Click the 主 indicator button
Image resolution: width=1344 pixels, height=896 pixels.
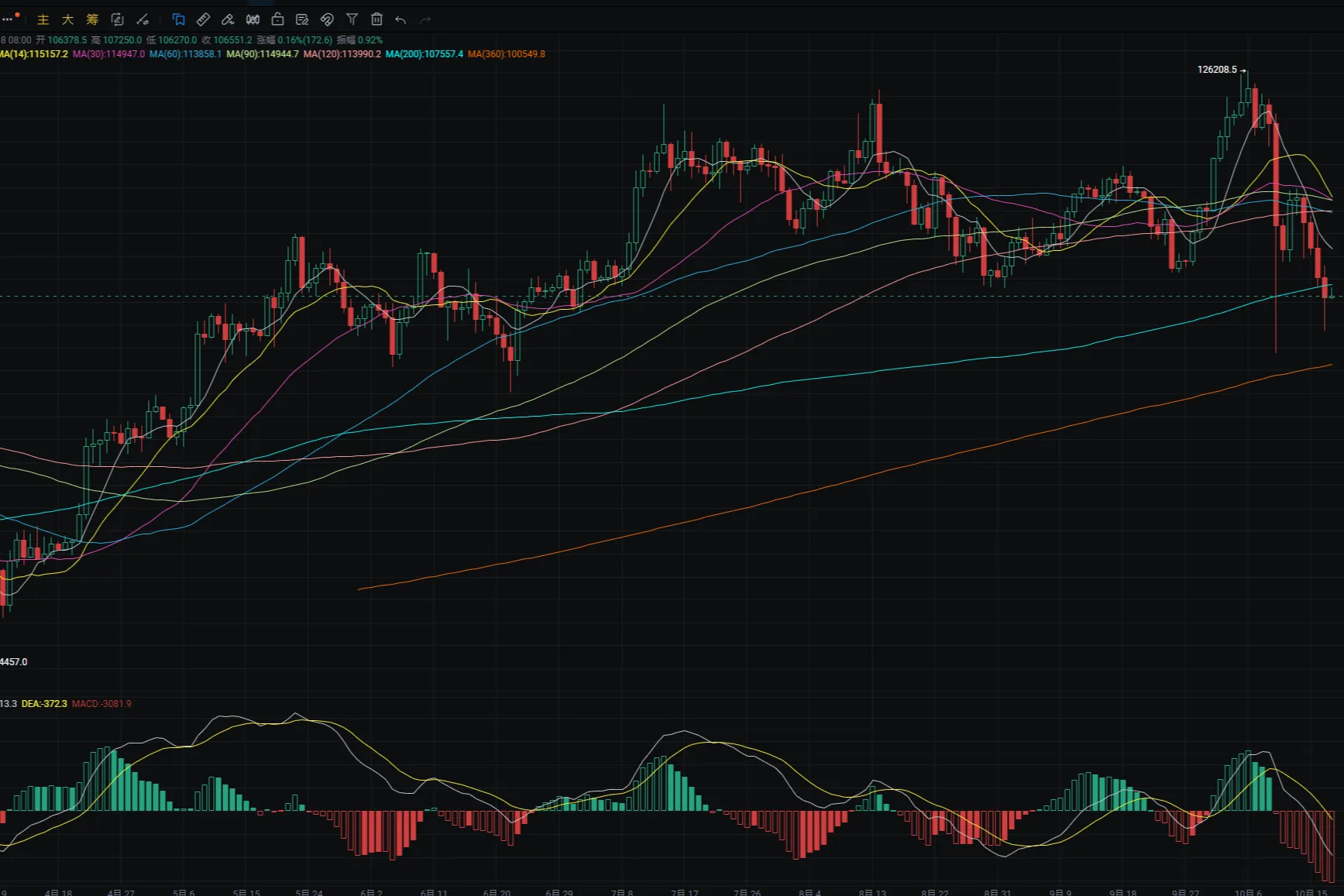43,19
